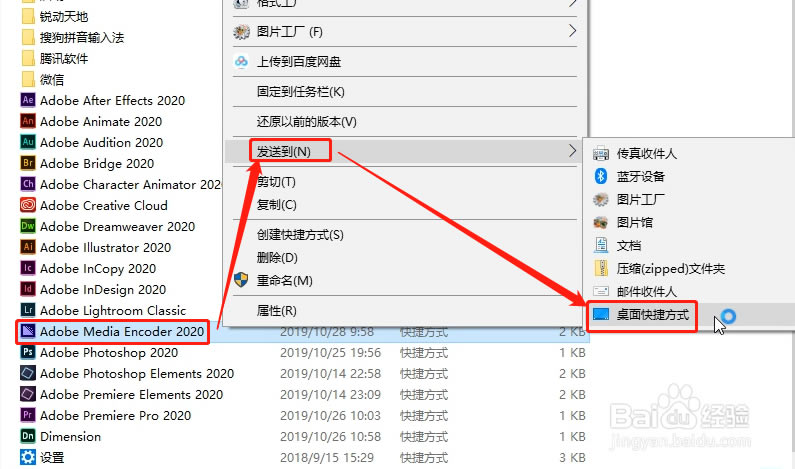Click the Adobe Premiere Pro 2020 icon
The width and height of the screenshot is (795, 469).
(x=28, y=415)
